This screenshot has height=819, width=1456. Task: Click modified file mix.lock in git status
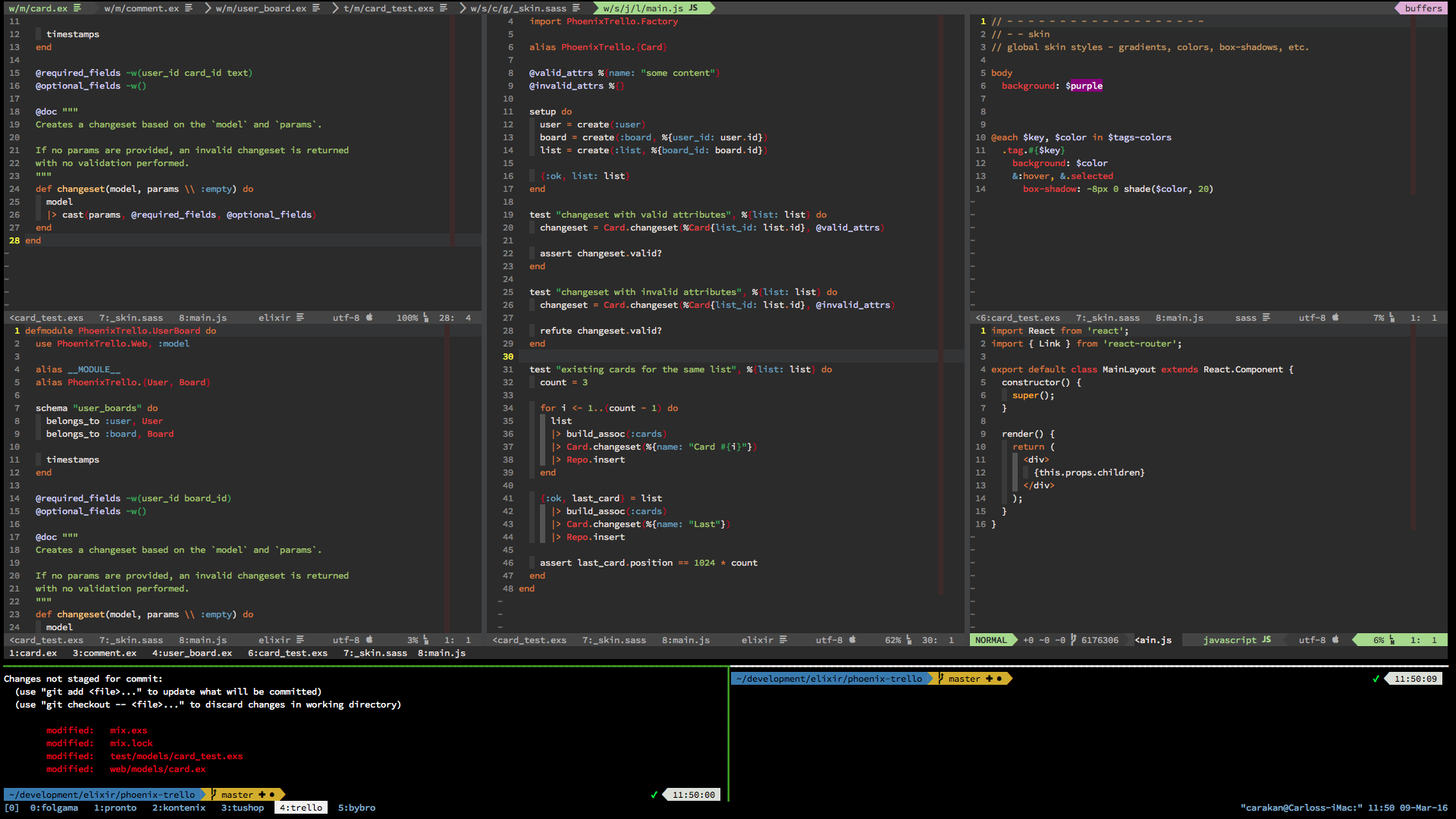131,743
